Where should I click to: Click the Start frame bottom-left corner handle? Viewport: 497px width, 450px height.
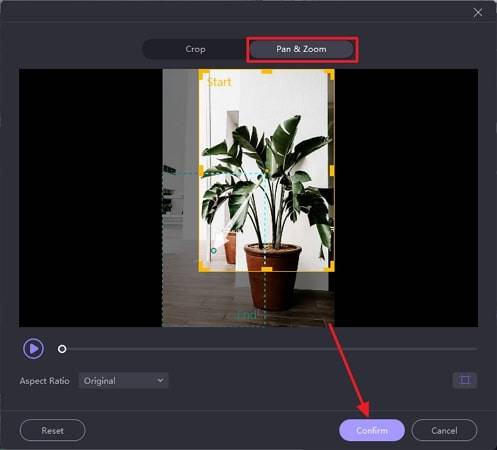tap(203, 267)
